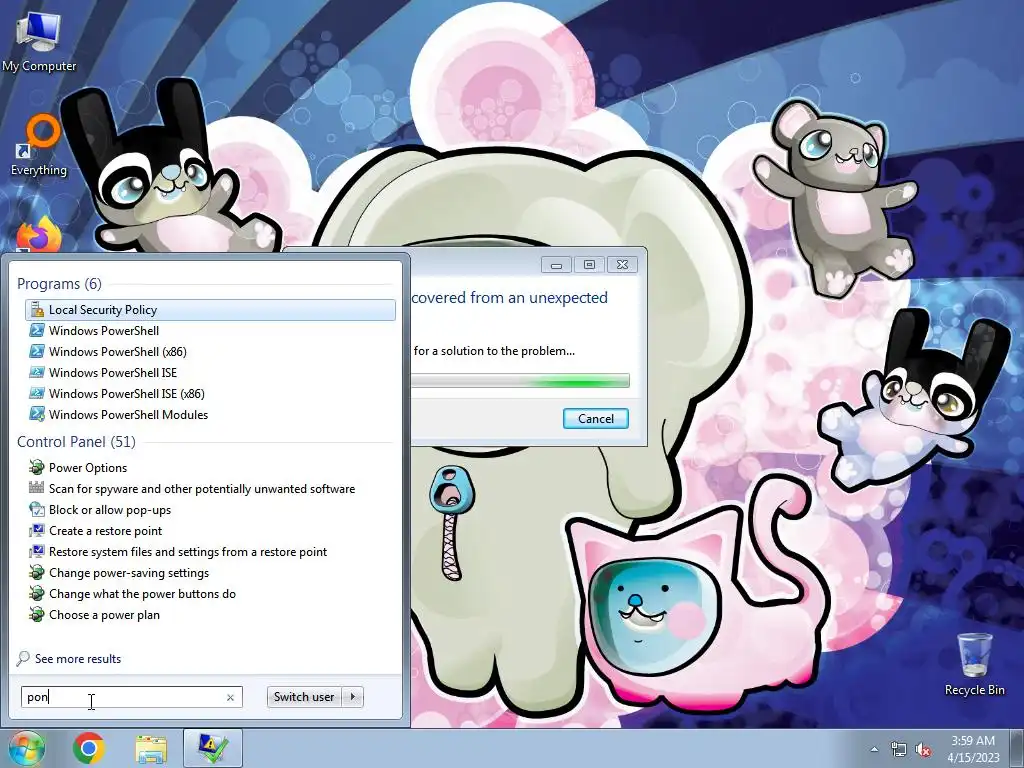
Task: Open Change power-saving settings result
Action: [210, 572]
